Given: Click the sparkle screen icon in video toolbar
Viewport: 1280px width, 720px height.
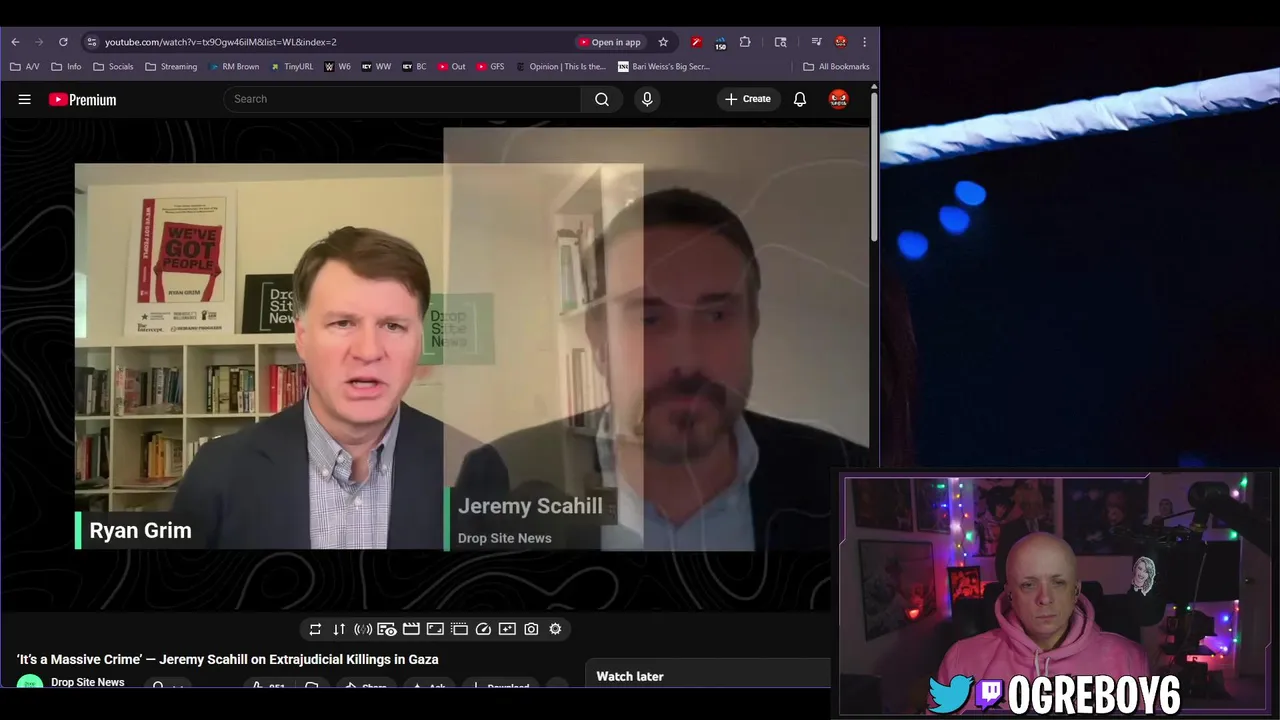Looking at the screenshot, I should pyautogui.click(x=507, y=629).
